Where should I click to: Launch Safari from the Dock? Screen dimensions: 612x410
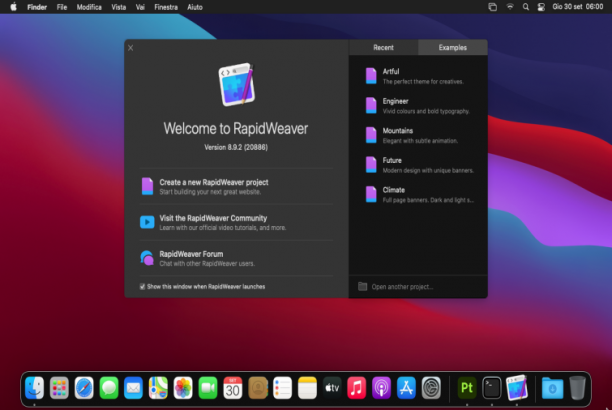[x=84, y=388]
